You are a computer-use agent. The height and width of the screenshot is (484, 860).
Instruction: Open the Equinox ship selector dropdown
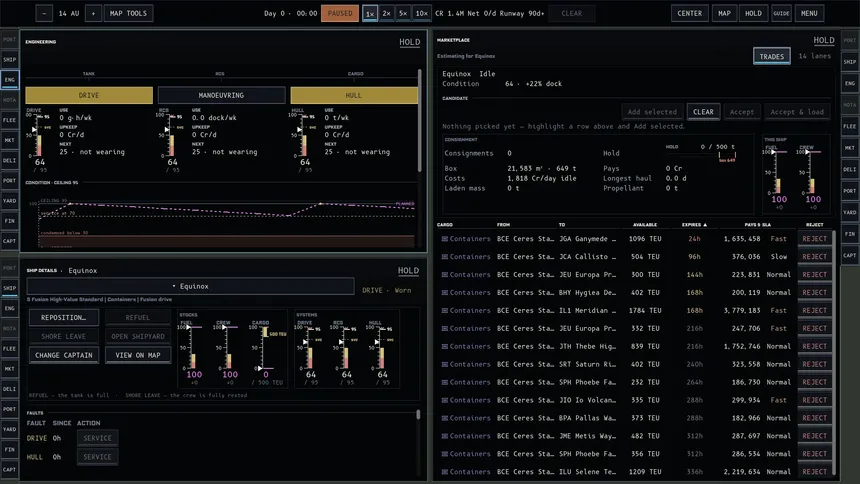pos(190,286)
